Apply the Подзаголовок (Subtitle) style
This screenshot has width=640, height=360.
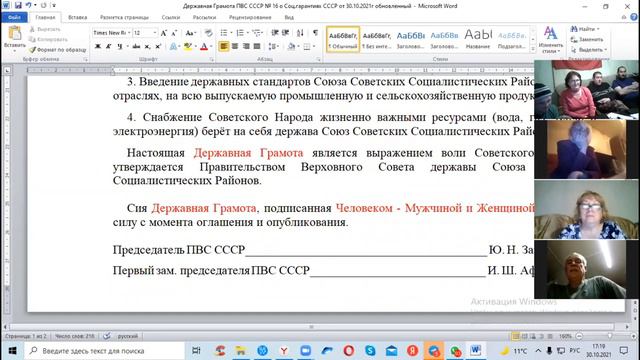pos(512,40)
